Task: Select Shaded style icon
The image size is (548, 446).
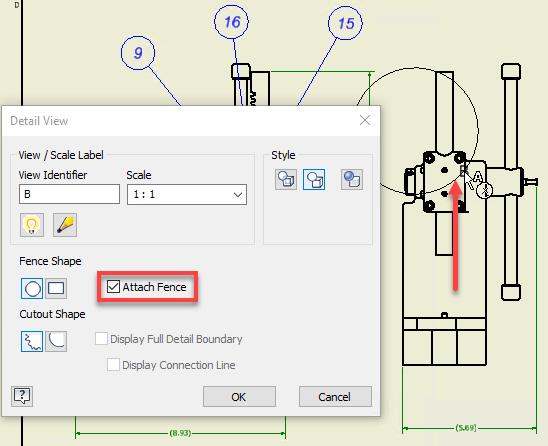Action: tap(352, 180)
